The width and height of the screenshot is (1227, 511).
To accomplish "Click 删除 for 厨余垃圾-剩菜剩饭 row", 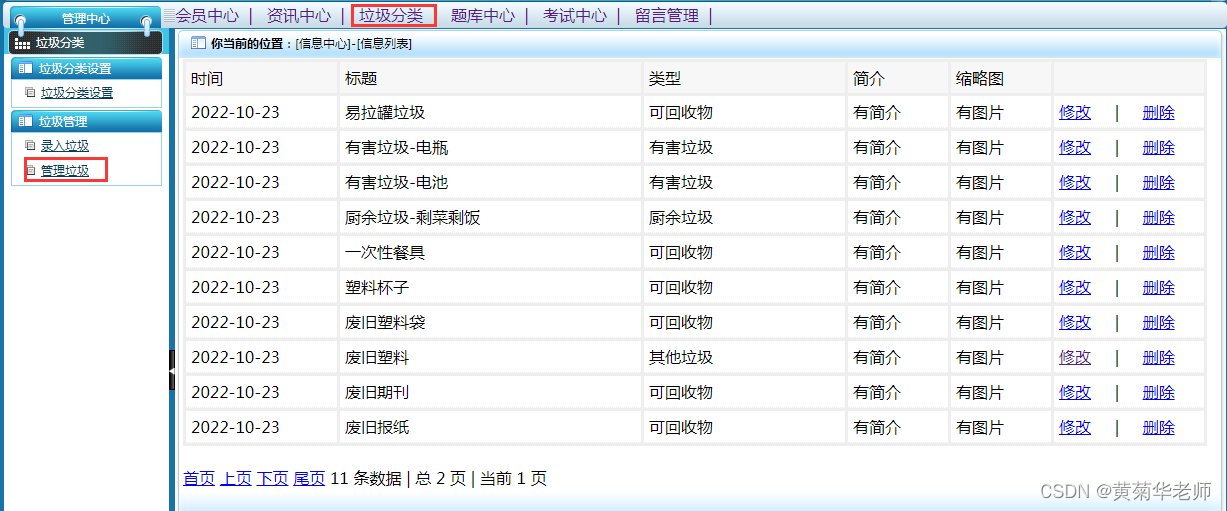I will pyautogui.click(x=1159, y=218).
